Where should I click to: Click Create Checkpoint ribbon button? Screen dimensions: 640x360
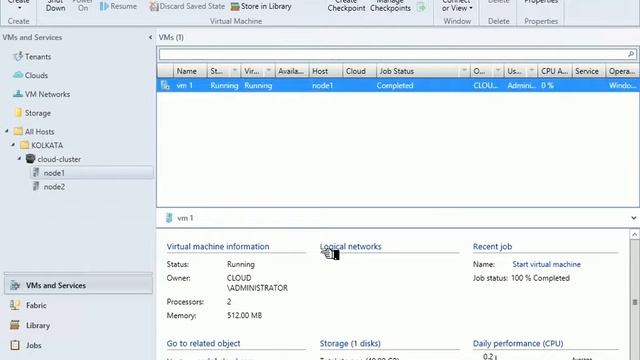pyautogui.click(x=346, y=6)
